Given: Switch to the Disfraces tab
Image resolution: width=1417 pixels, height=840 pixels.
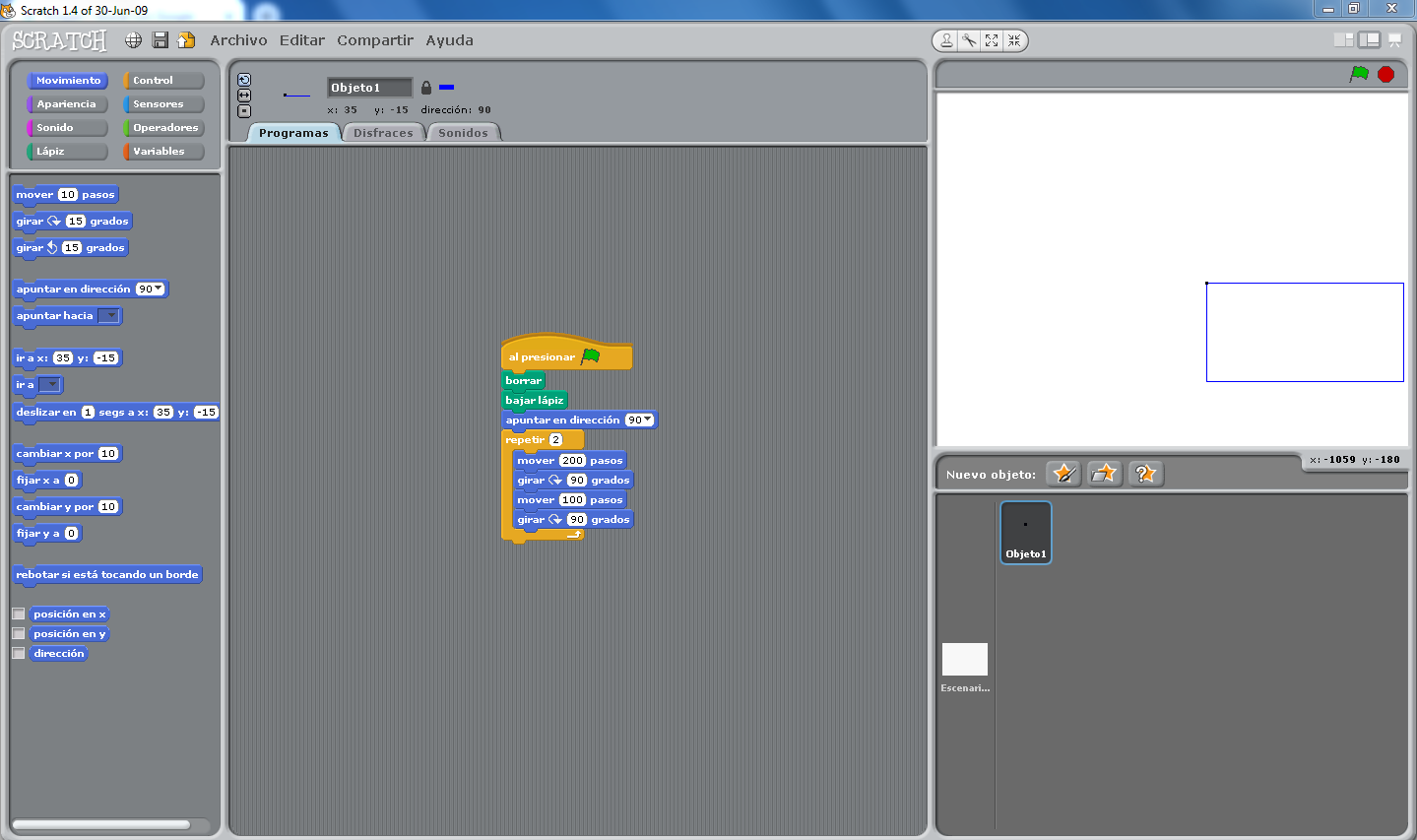Looking at the screenshot, I should tap(383, 131).
